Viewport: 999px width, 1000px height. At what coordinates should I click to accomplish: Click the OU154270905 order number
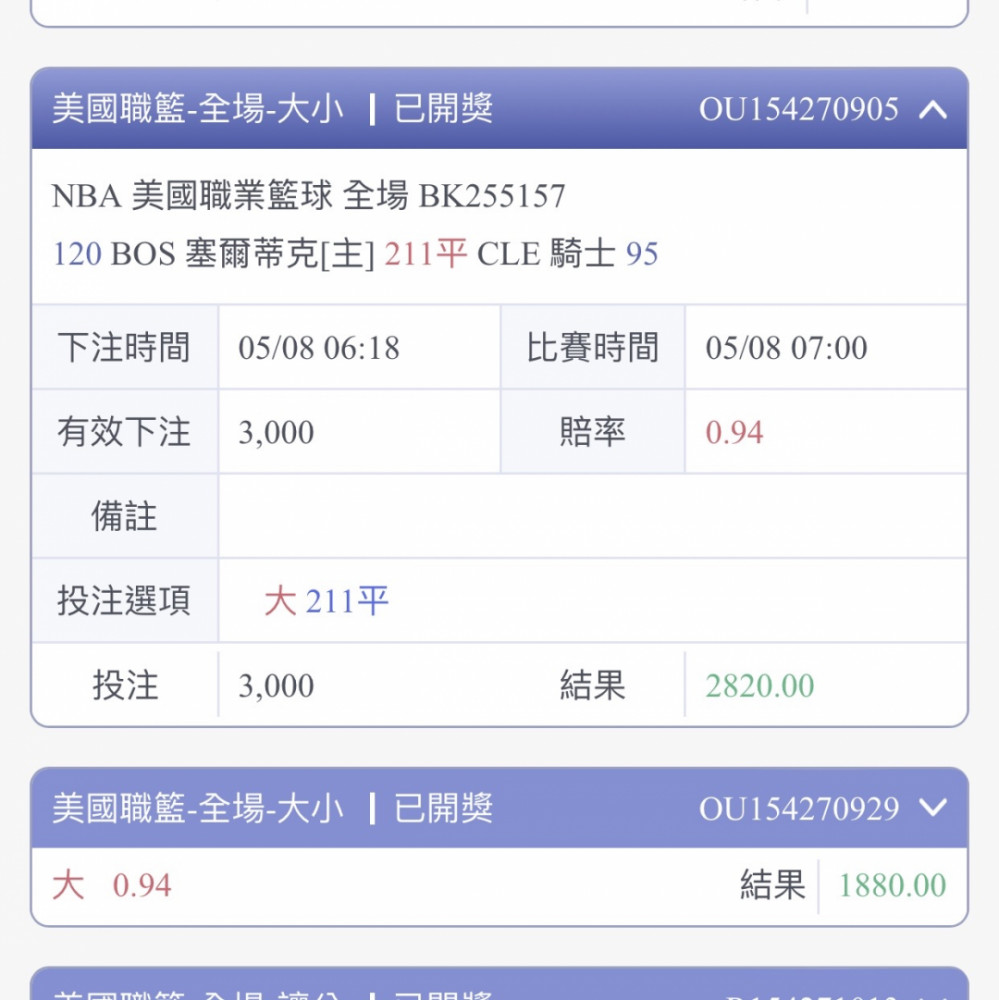(x=798, y=109)
